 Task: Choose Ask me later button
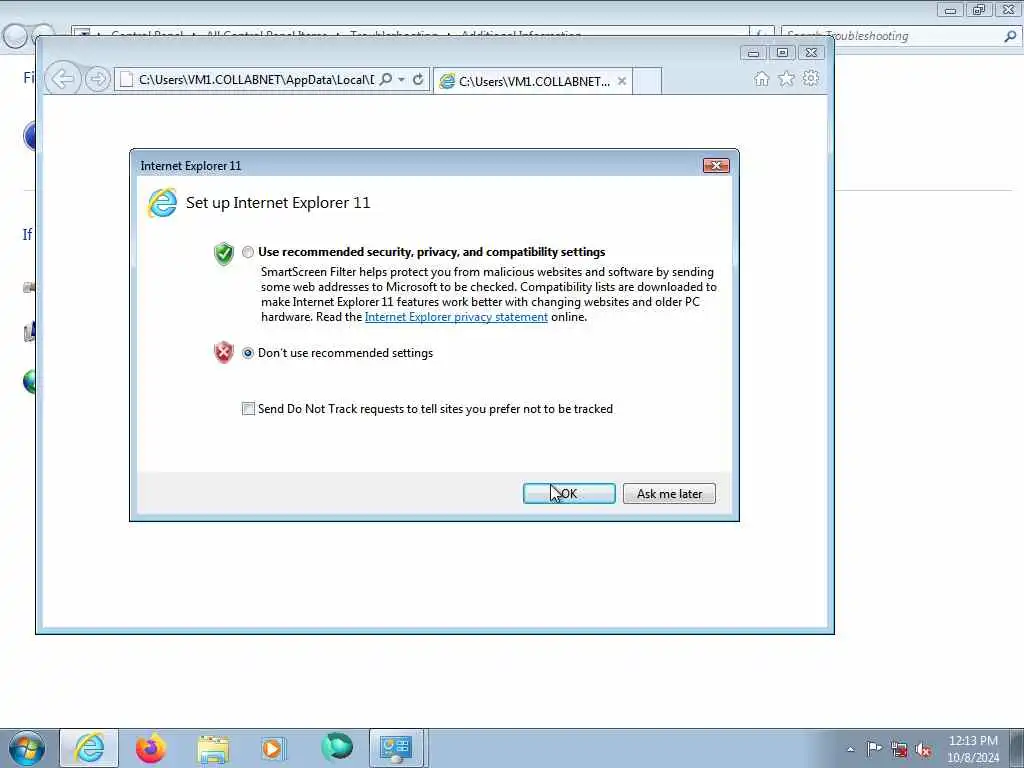tap(669, 494)
